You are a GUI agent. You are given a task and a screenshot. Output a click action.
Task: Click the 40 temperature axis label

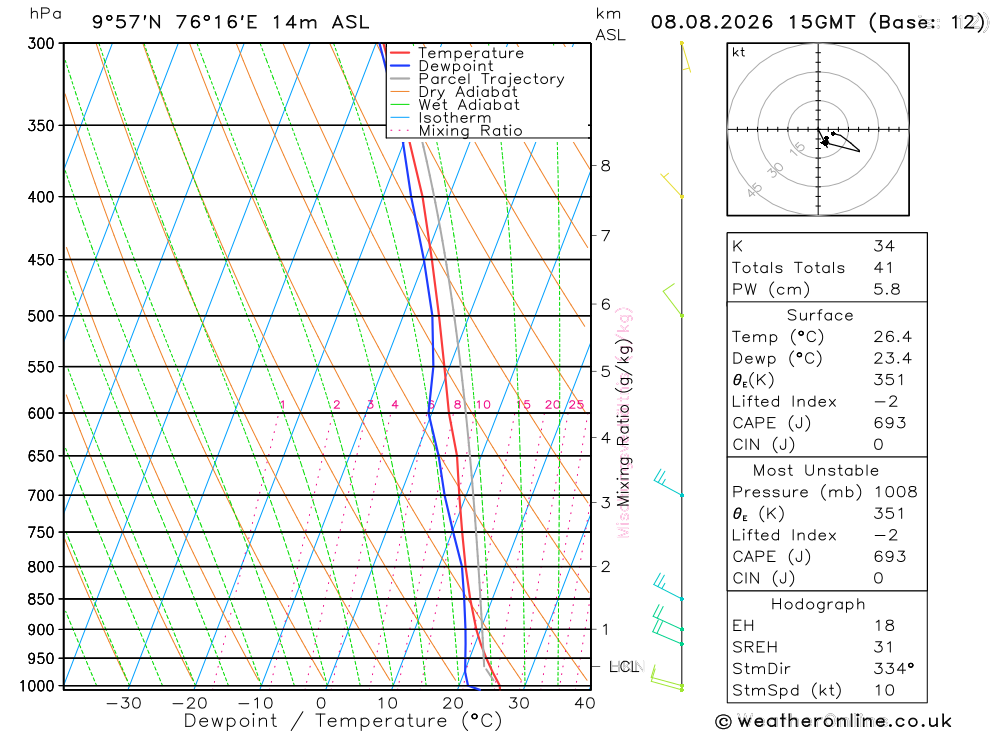[585, 703]
